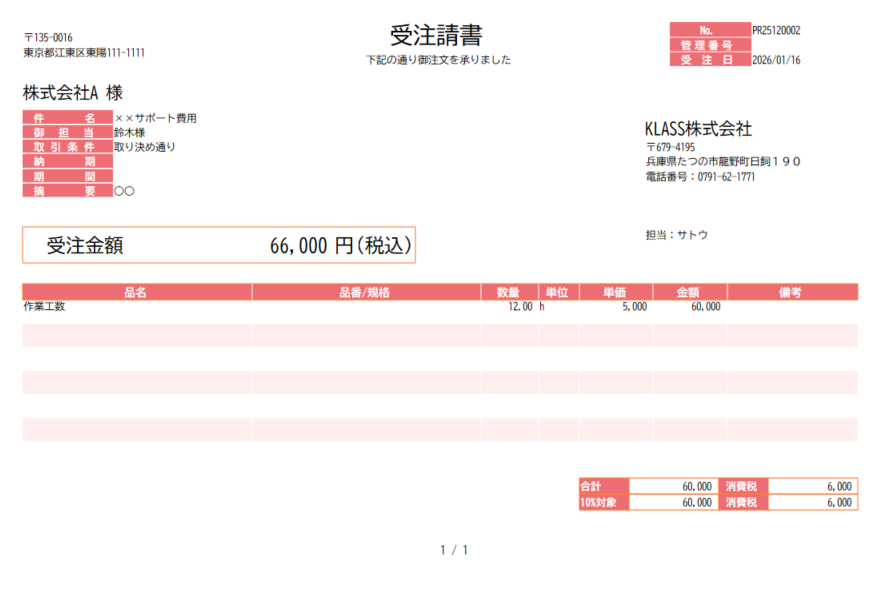
Task: Click the customer name 株式会社A 様
Action: 72,93
